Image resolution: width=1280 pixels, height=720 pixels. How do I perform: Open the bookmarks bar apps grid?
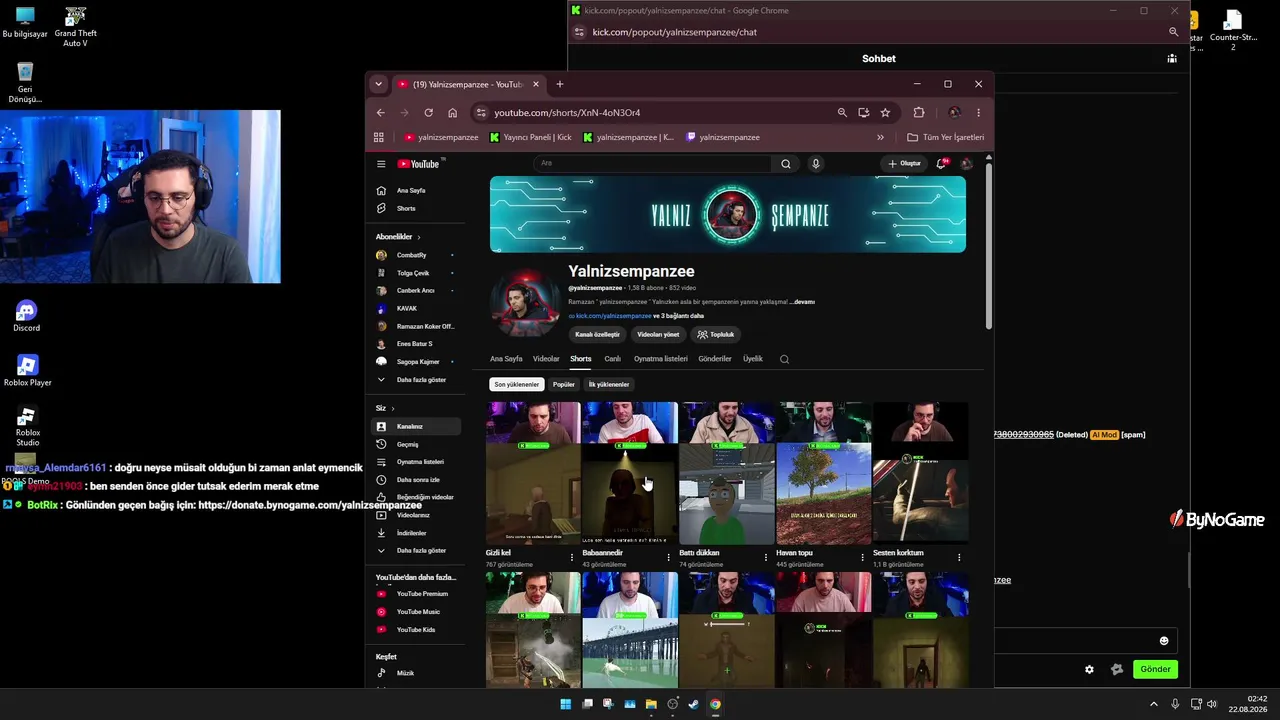[x=379, y=137]
